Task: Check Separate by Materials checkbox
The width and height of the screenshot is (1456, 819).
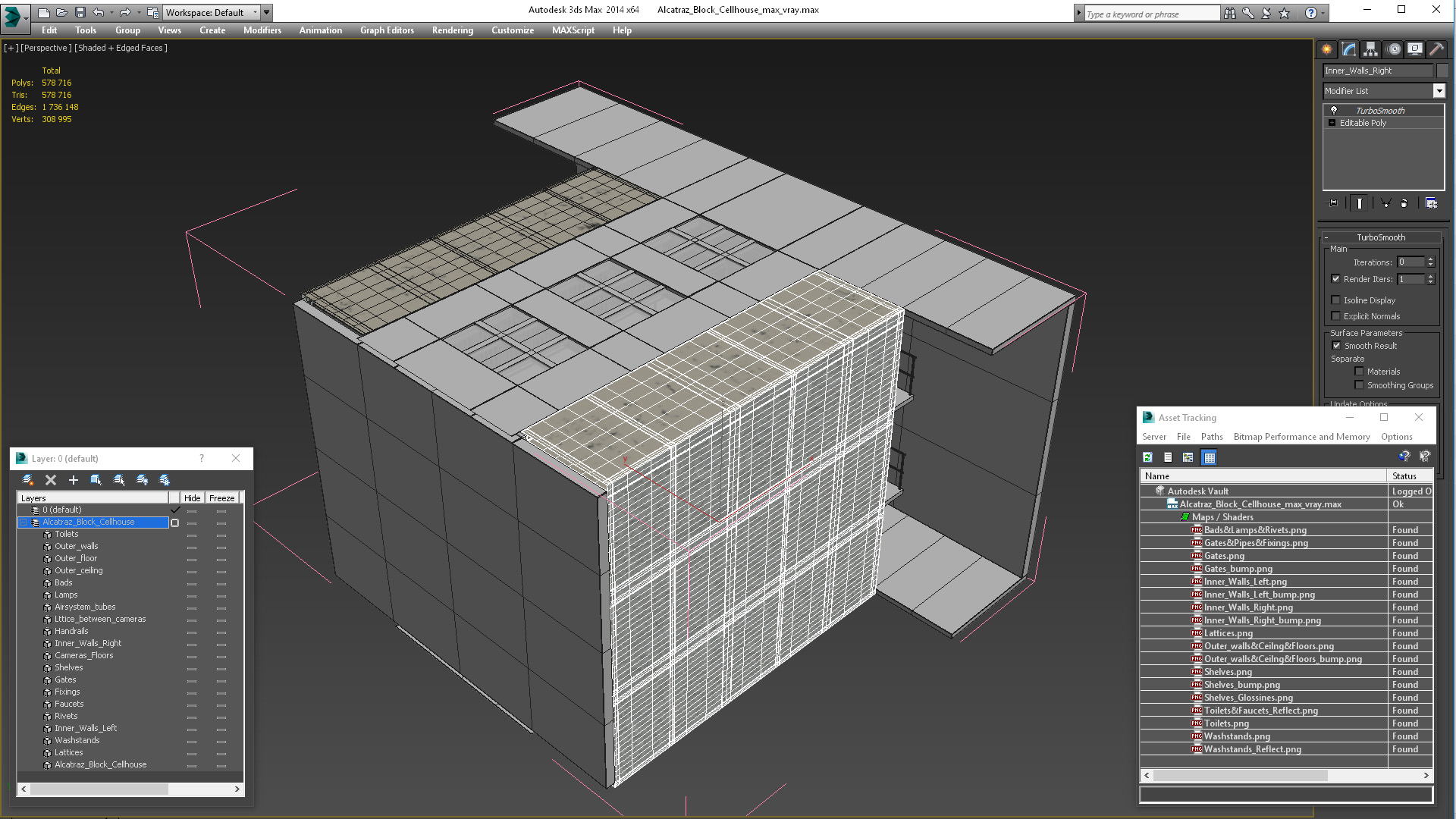Action: [x=1360, y=372]
